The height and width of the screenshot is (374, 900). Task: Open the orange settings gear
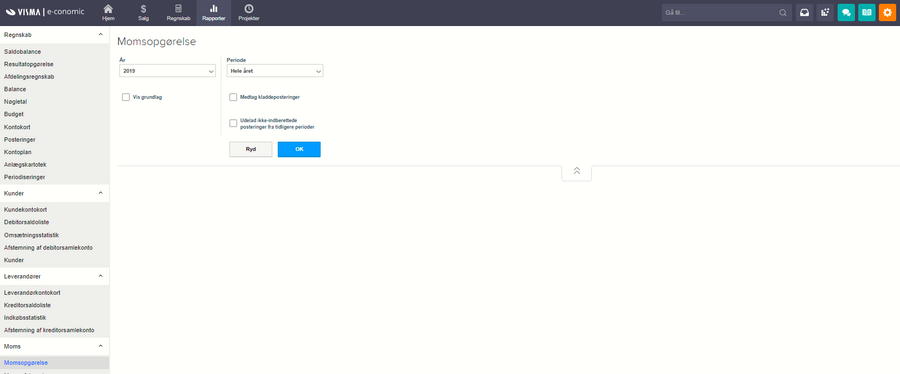point(887,13)
